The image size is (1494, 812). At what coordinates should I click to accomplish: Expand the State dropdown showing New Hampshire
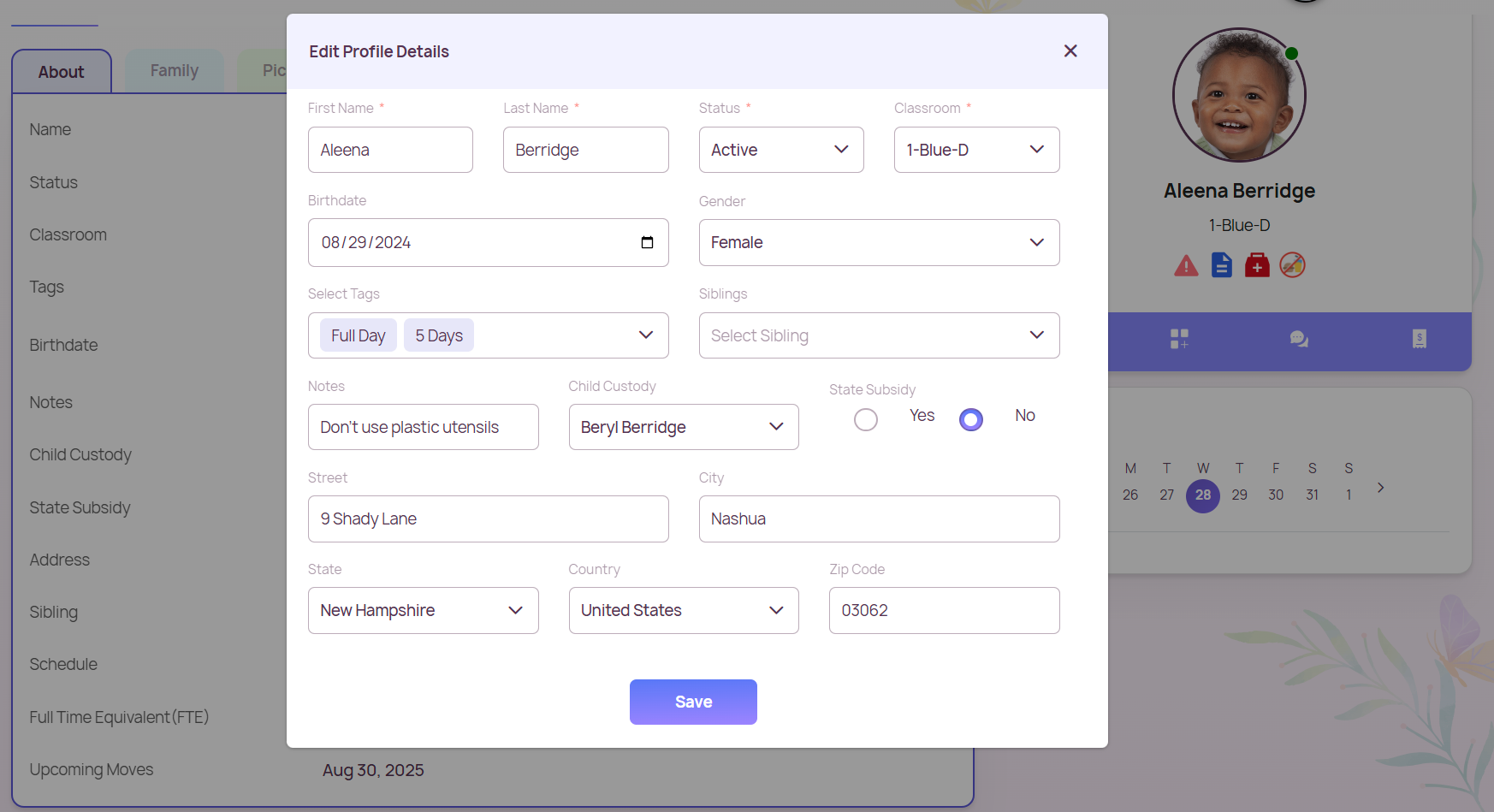pos(423,611)
